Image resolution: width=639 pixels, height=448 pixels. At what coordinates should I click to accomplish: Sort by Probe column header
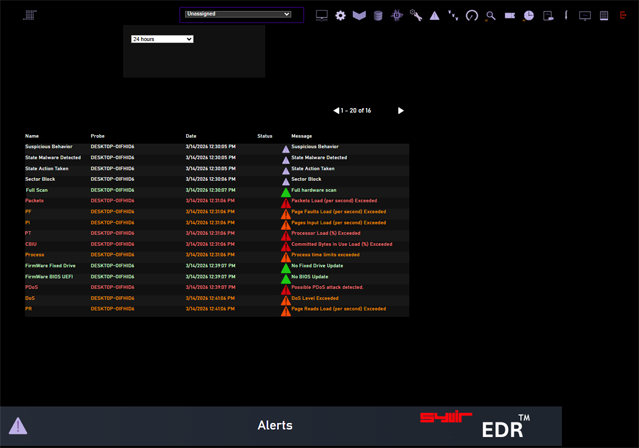click(98, 136)
